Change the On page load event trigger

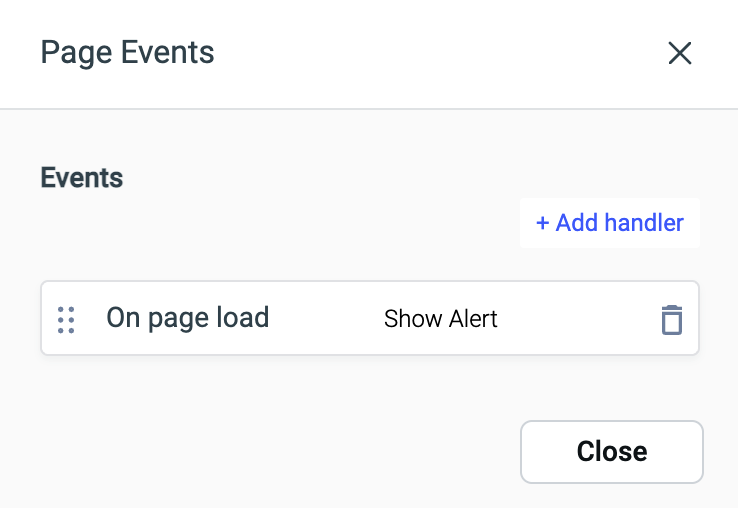coord(188,319)
